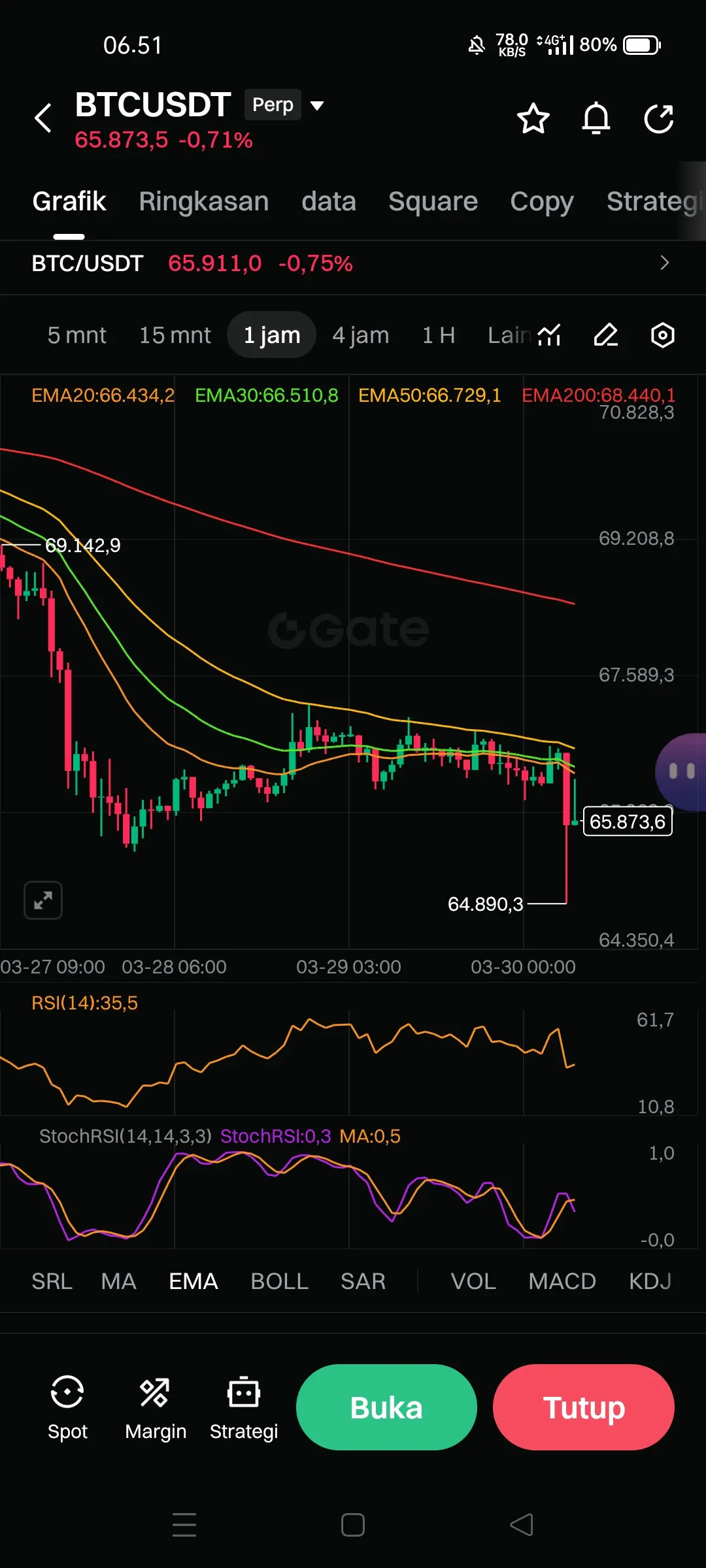
Task: Toggle EMA indicator on chart
Action: point(193,1281)
